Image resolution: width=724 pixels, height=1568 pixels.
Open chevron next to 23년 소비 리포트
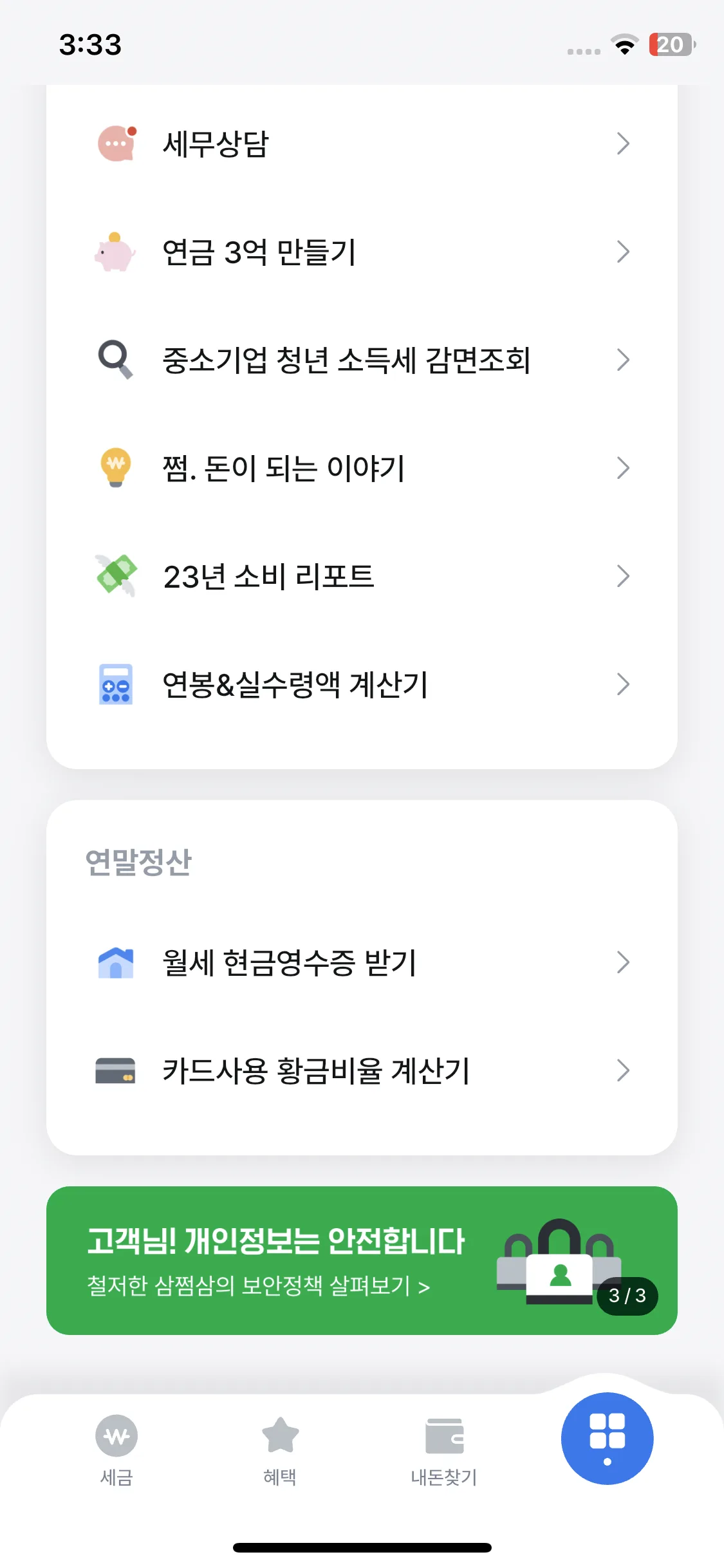click(x=622, y=576)
